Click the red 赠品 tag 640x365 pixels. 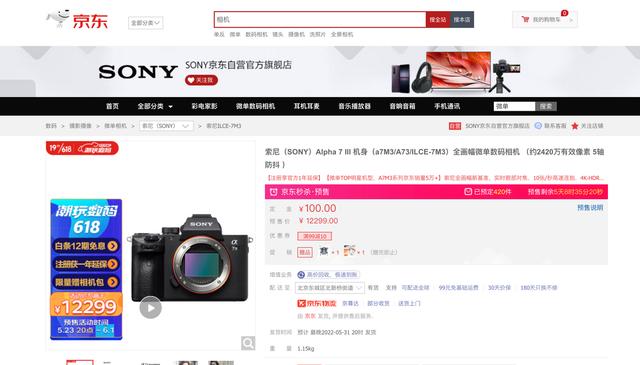click(x=304, y=252)
